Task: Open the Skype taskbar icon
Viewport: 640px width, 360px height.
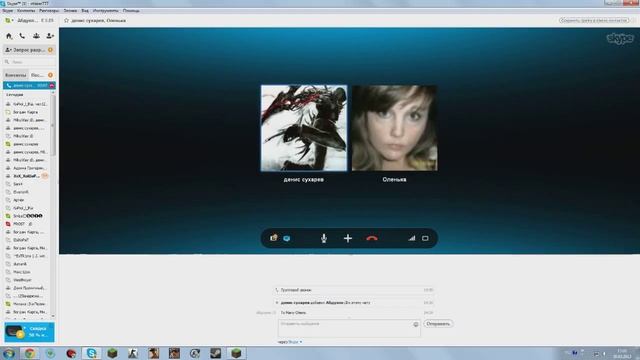Action: [91, 353]
